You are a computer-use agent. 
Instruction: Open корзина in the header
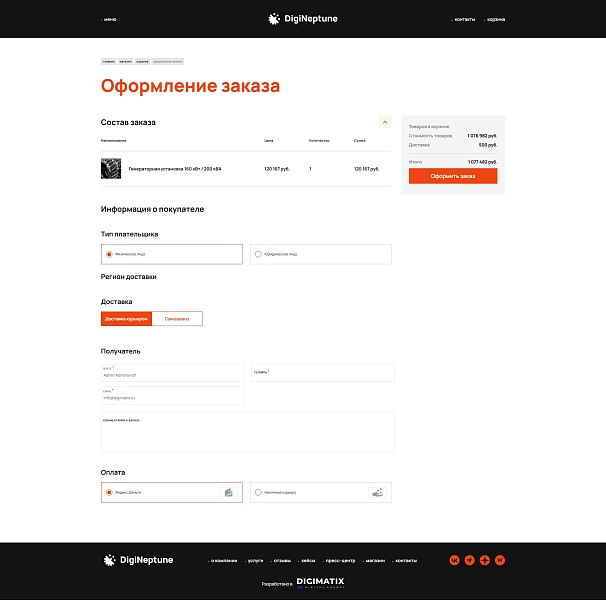coord(495,19)
